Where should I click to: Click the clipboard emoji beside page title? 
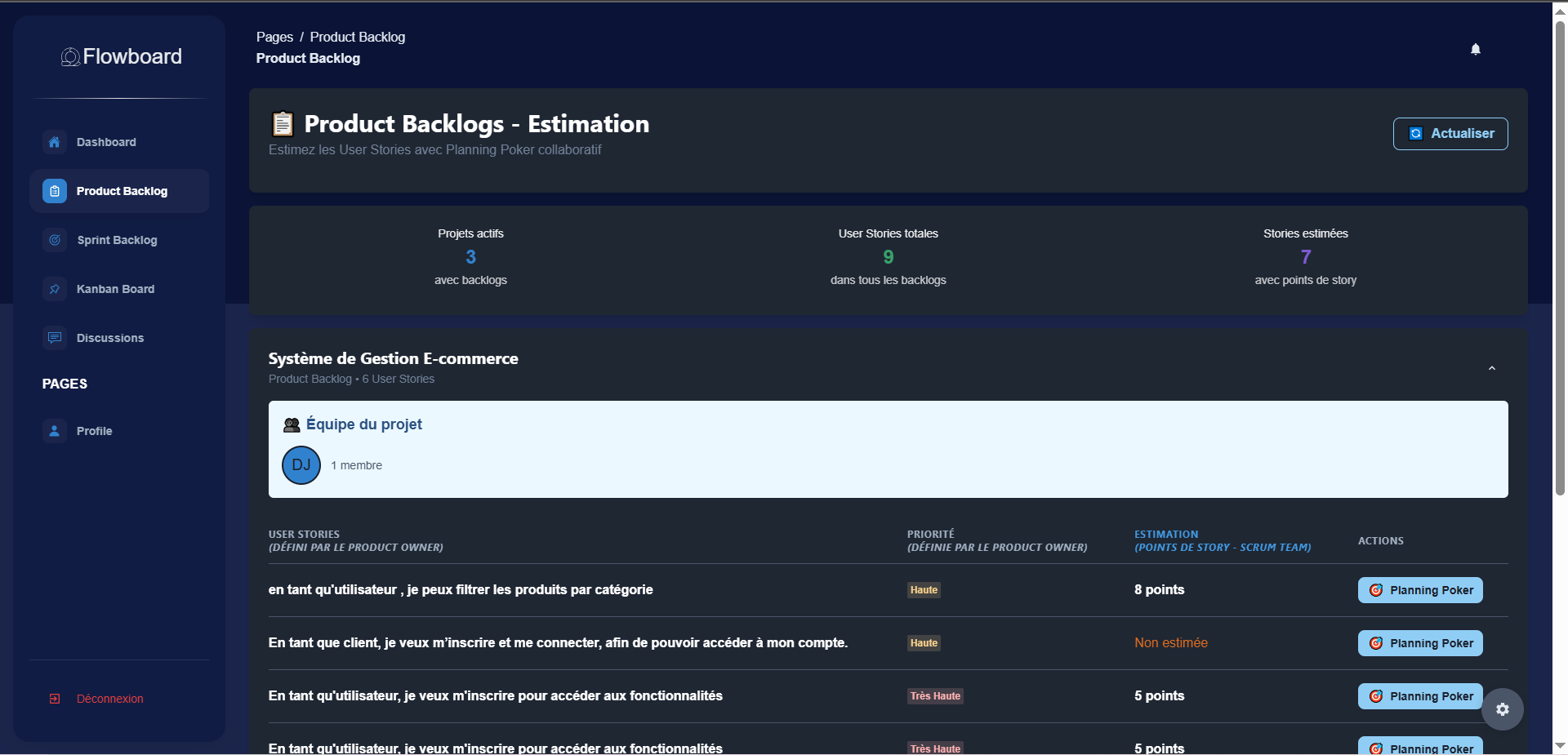click(283, 124)
